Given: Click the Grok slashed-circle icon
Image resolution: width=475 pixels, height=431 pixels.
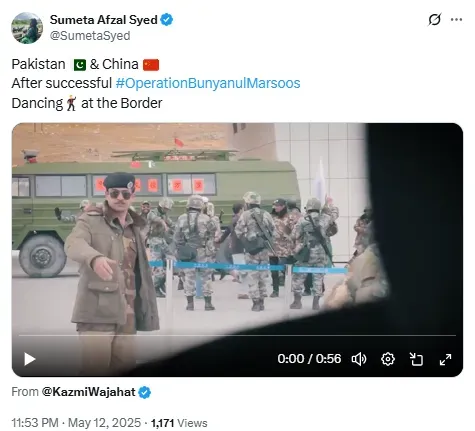Looking at the screenshot, I should 435,20.
